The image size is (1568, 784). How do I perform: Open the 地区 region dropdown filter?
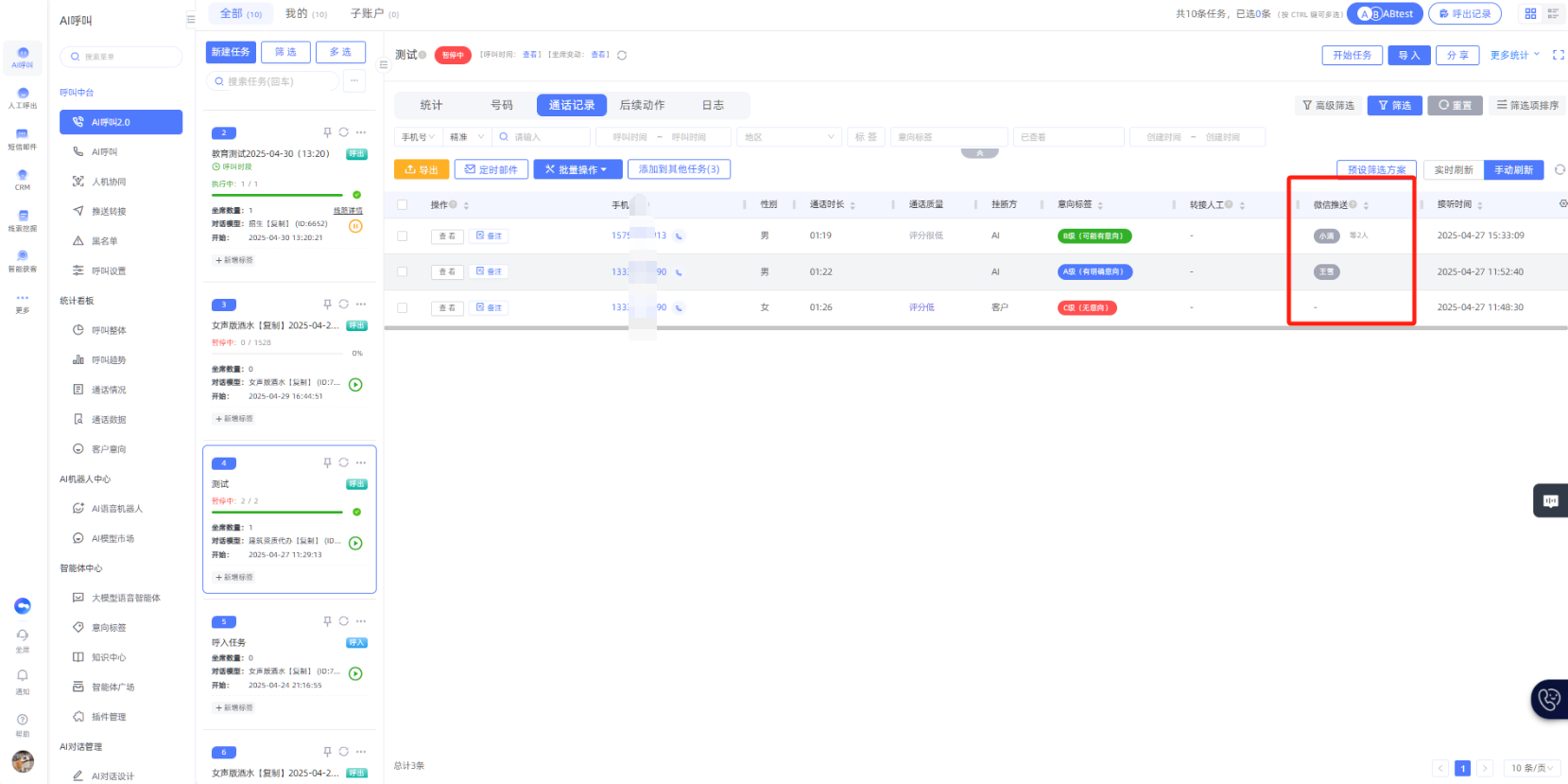pyautogui.click(x=789, y=137)
